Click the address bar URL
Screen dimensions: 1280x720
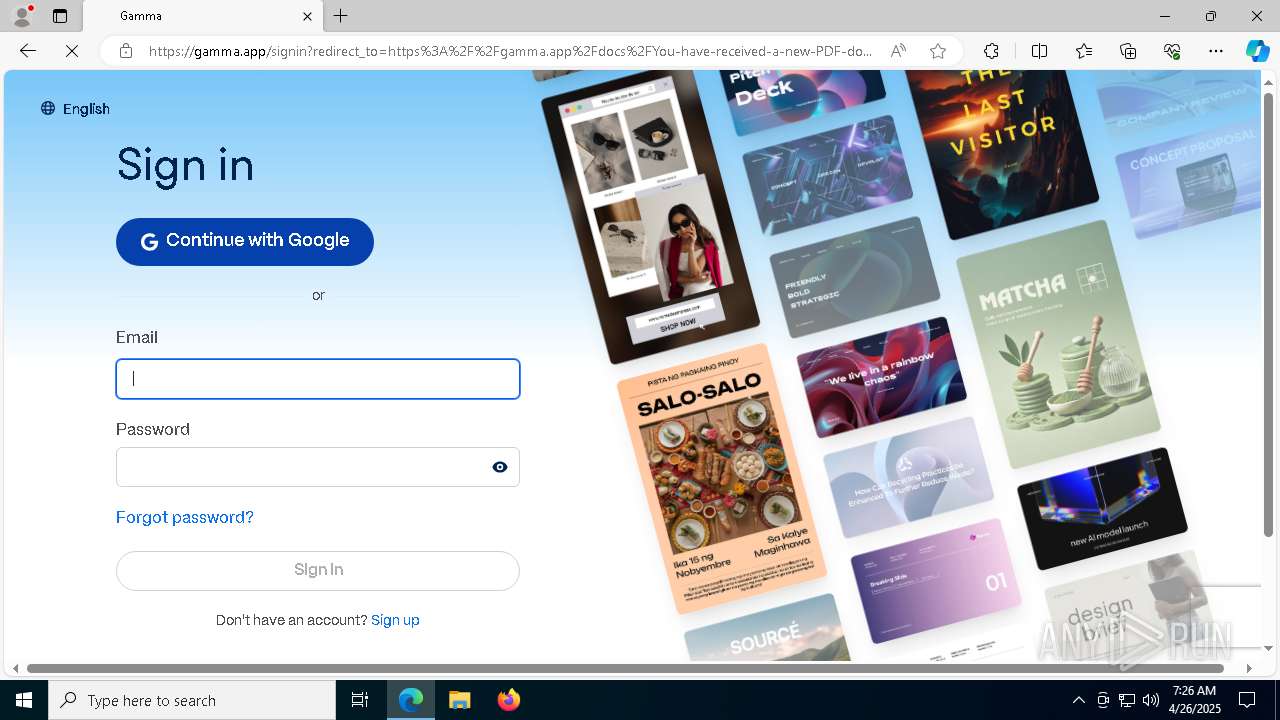point(510,51)
